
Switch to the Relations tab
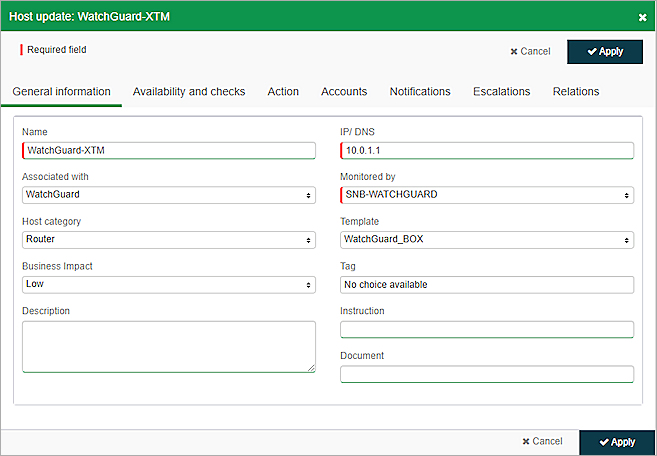point(576,91)
